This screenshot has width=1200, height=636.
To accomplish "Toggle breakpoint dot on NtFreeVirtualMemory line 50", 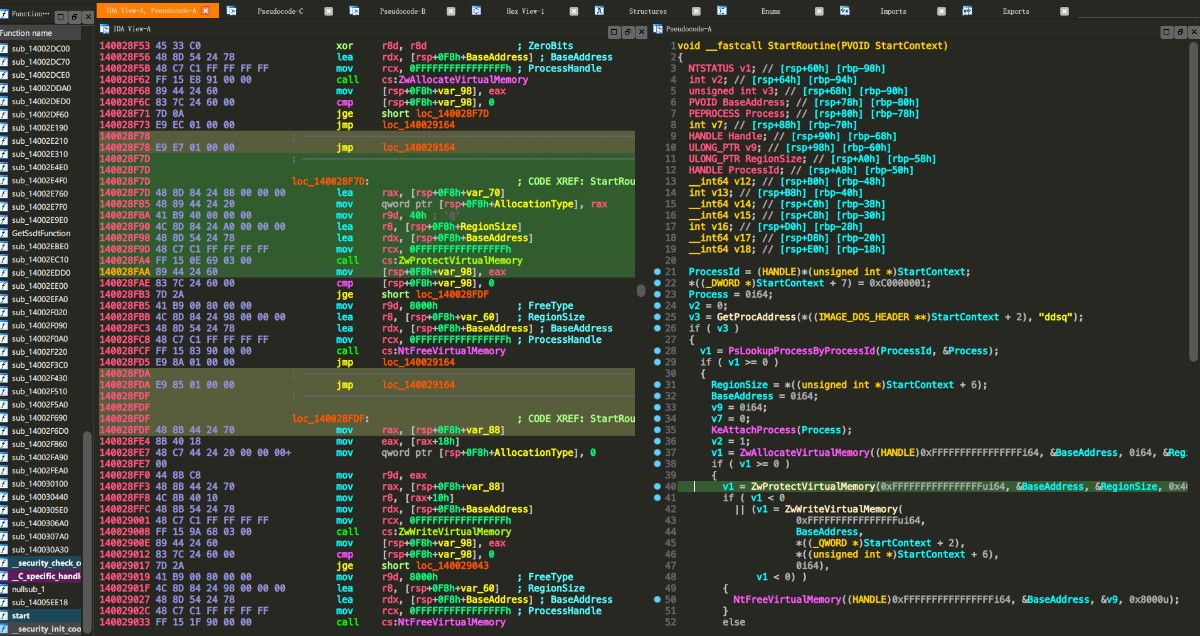I will pos(656,599).
